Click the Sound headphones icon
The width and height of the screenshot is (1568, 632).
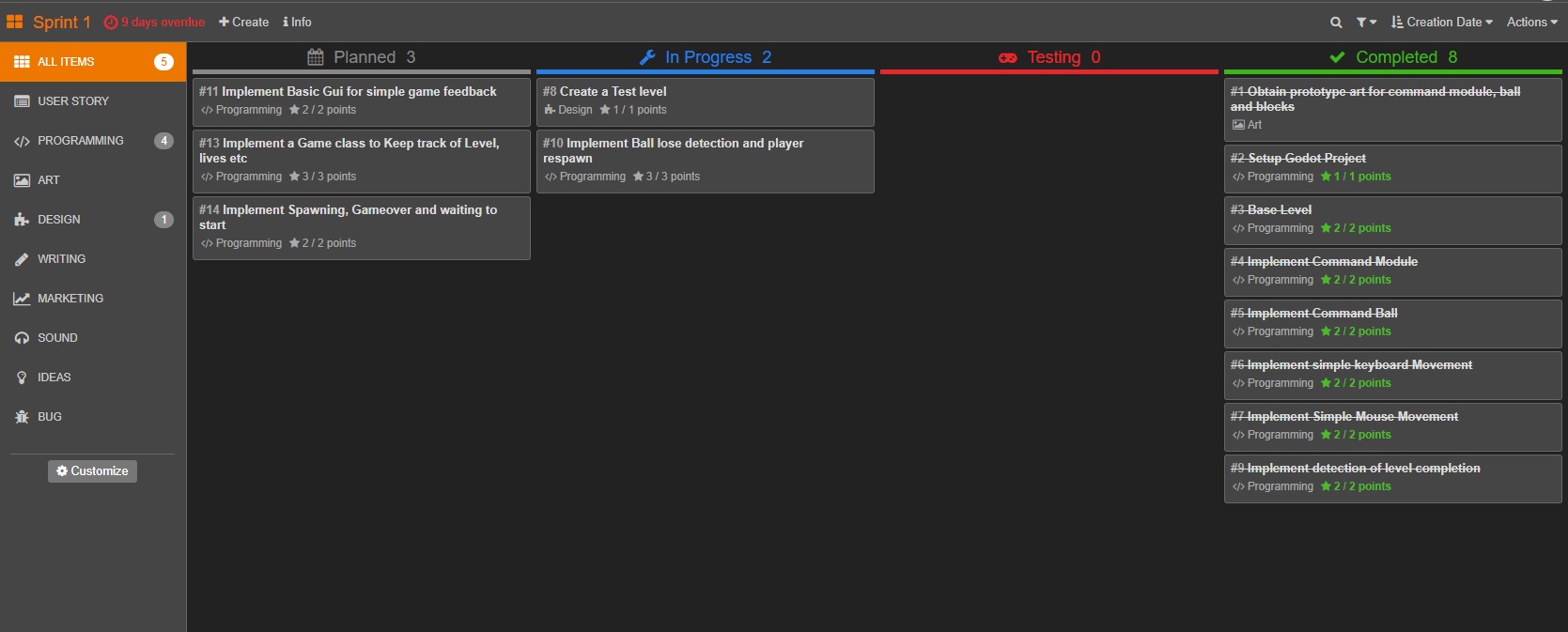(22, 338)
